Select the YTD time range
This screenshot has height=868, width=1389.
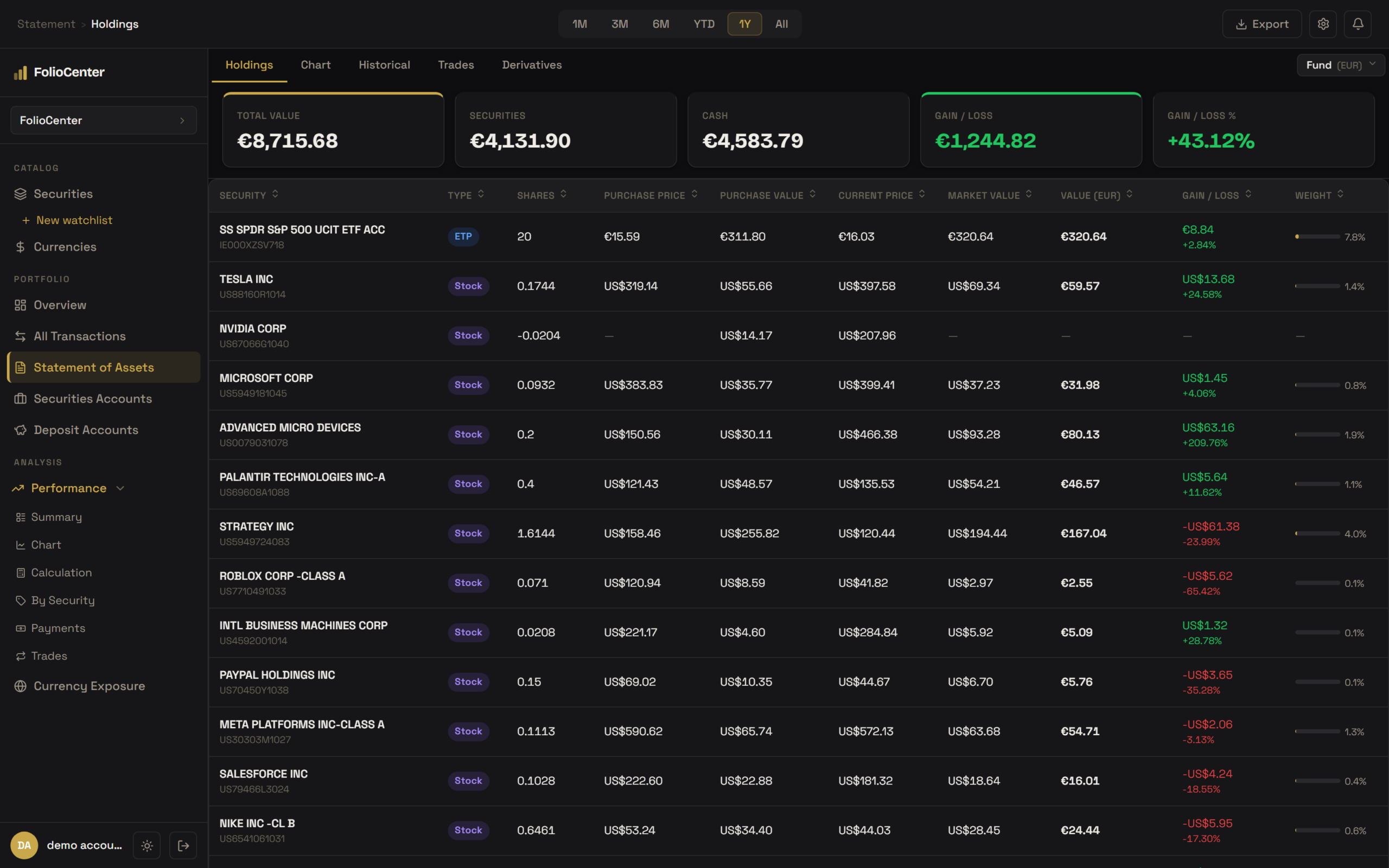click(704, 24)
